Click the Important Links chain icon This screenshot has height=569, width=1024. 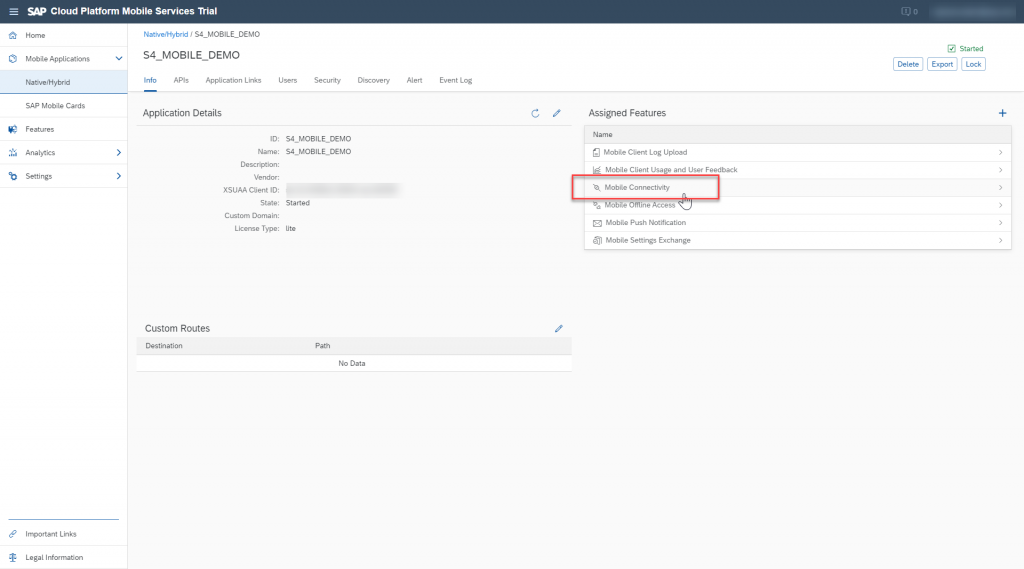click(x=12, y=534)
